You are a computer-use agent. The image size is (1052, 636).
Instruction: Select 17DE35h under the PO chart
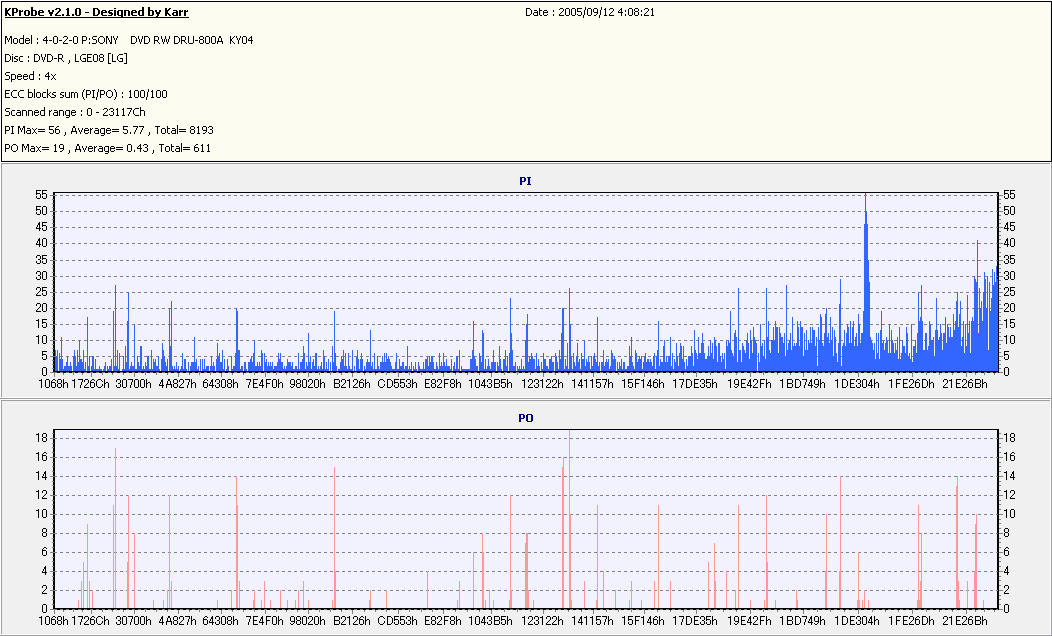coord(694,621)
